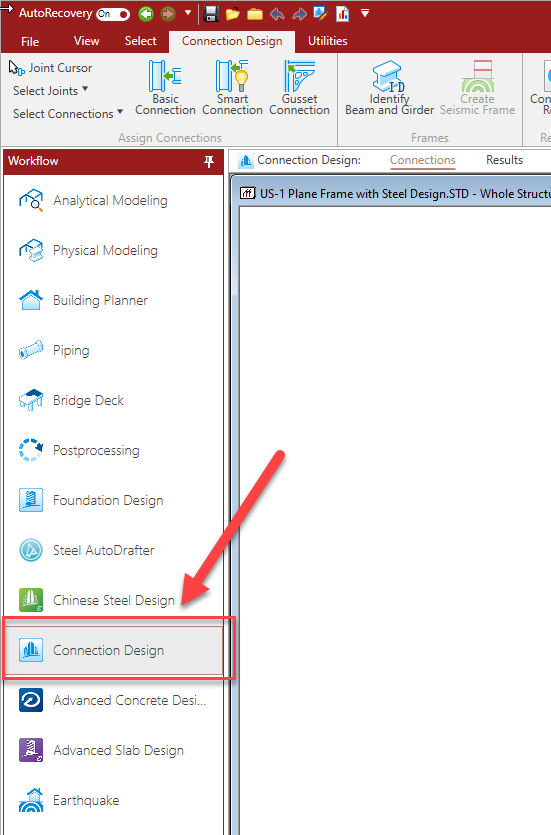551x835 pixels.
Task: Open the Analytical Modeling workflow
Action: pyautogui.click(x=113, y=200)
